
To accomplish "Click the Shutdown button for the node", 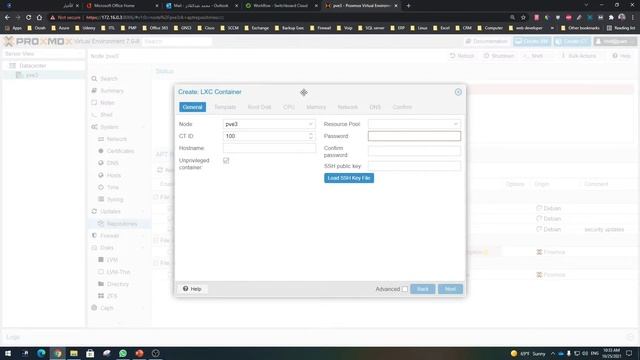I will [x=499, y=56].
